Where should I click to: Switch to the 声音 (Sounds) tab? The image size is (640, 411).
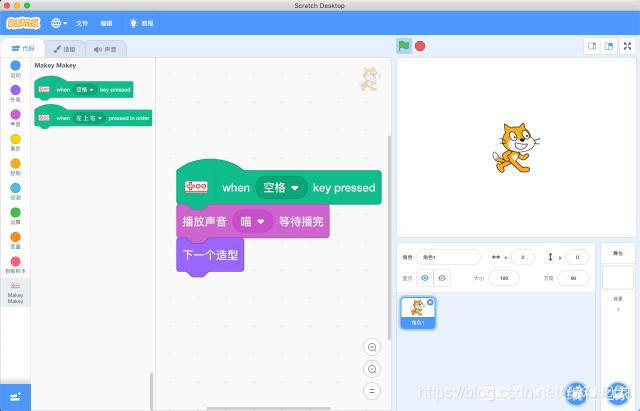105,49
